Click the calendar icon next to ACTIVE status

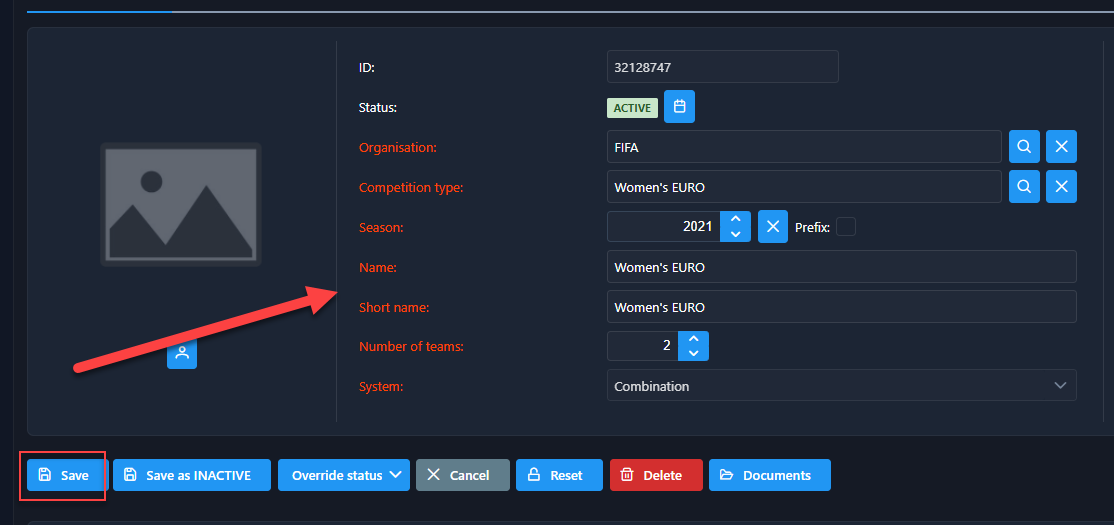tap(679, 107)
